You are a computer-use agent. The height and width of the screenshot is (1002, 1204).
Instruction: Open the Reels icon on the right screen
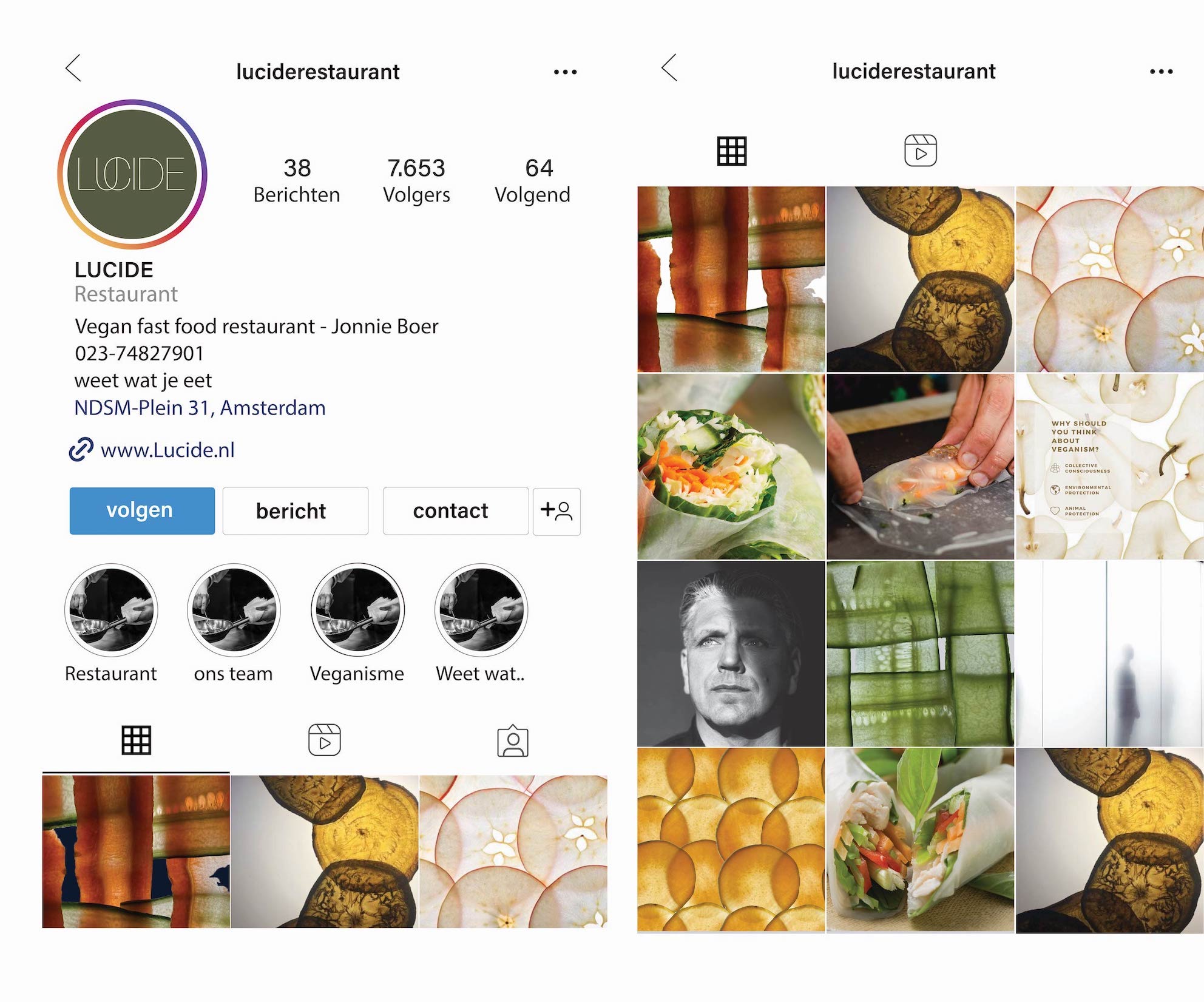[921, 151]
